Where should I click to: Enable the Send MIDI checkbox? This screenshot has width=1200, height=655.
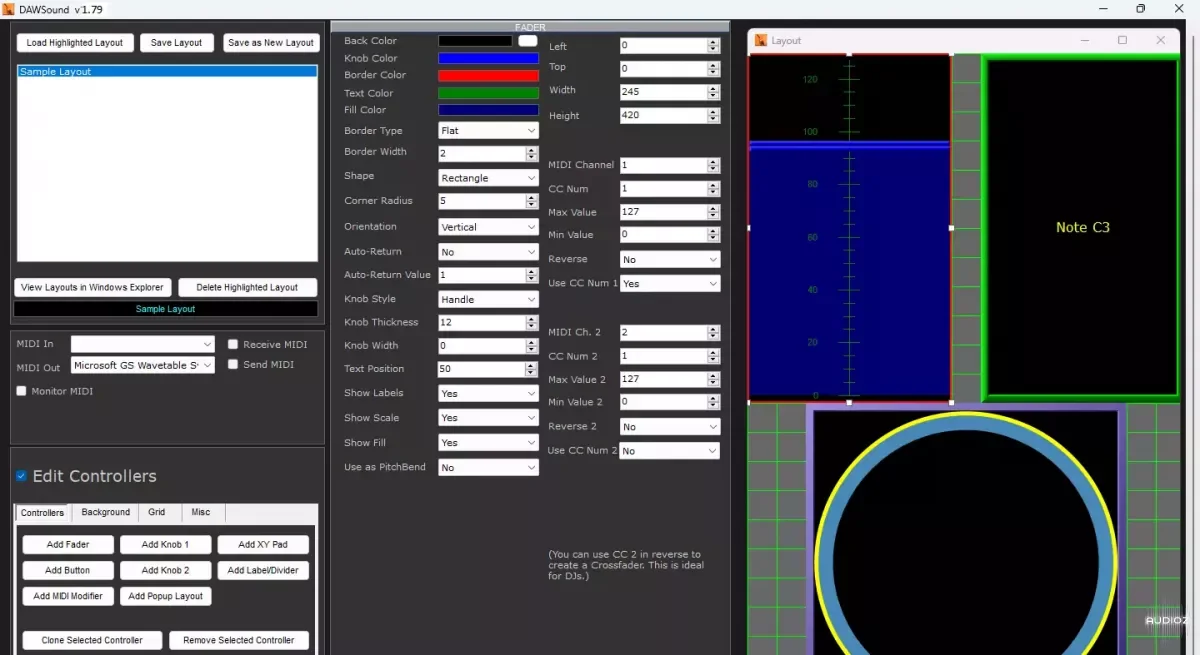(233, 364)
